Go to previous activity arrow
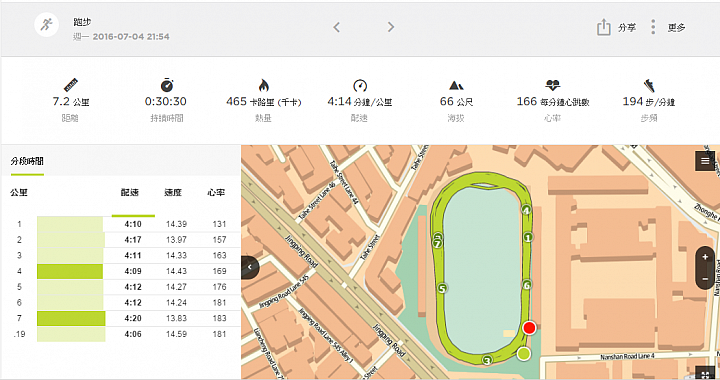720x380 pixels. [x=336, y=27]
